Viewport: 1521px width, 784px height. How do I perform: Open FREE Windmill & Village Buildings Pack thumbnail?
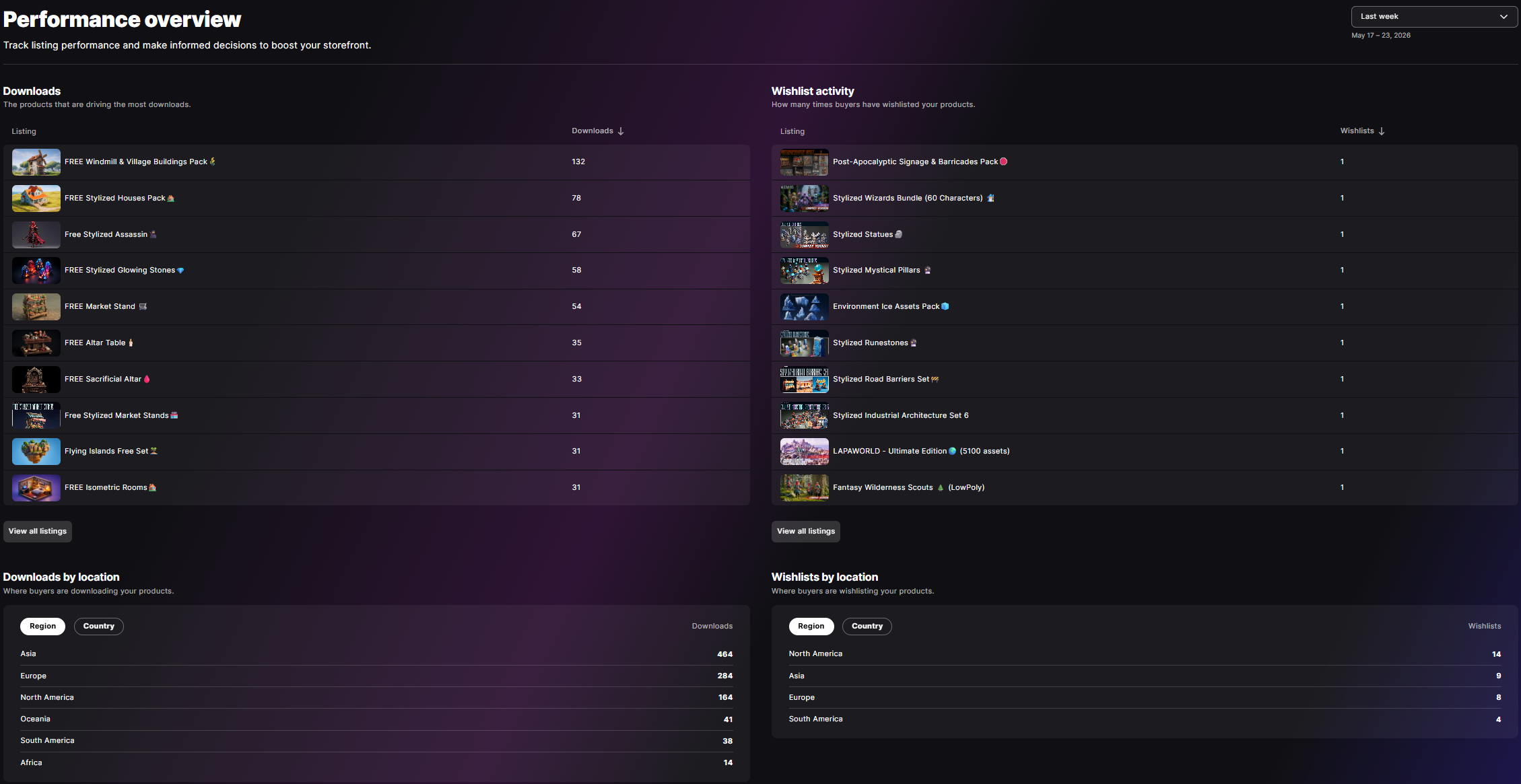(x=36, y=162)
